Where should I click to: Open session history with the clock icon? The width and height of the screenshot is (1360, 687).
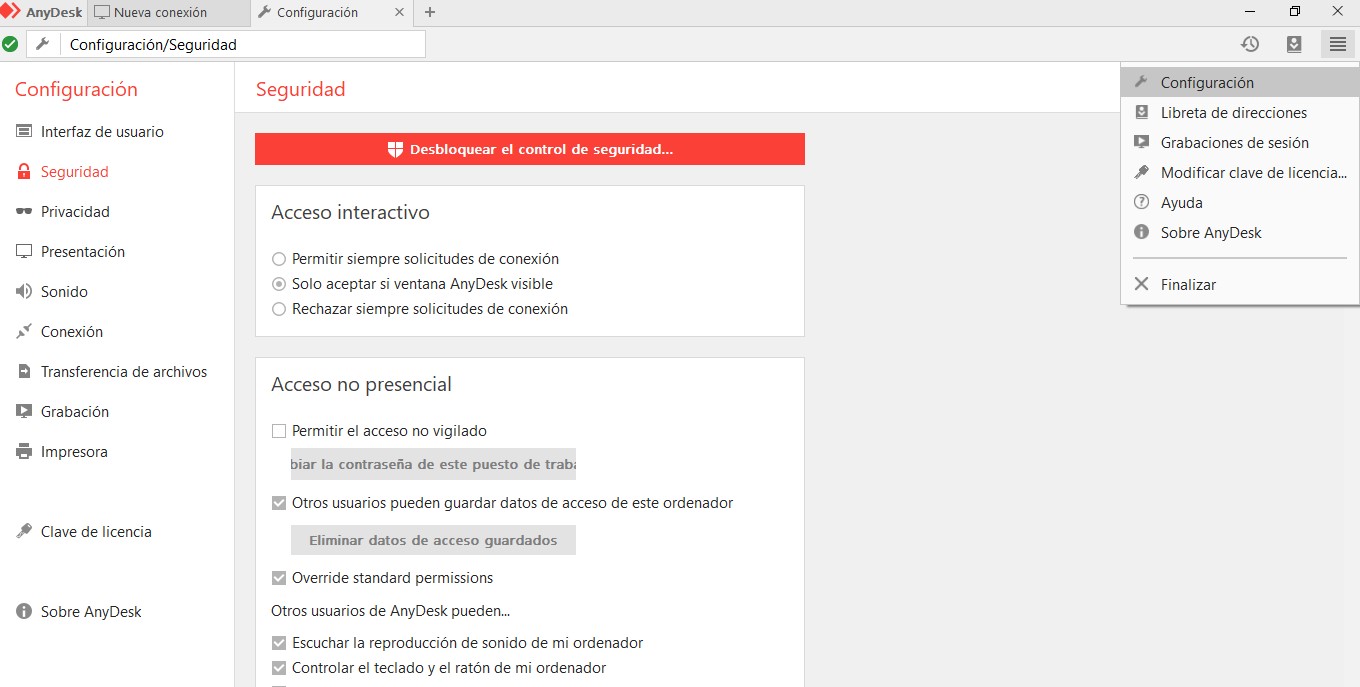point(1249,44)
